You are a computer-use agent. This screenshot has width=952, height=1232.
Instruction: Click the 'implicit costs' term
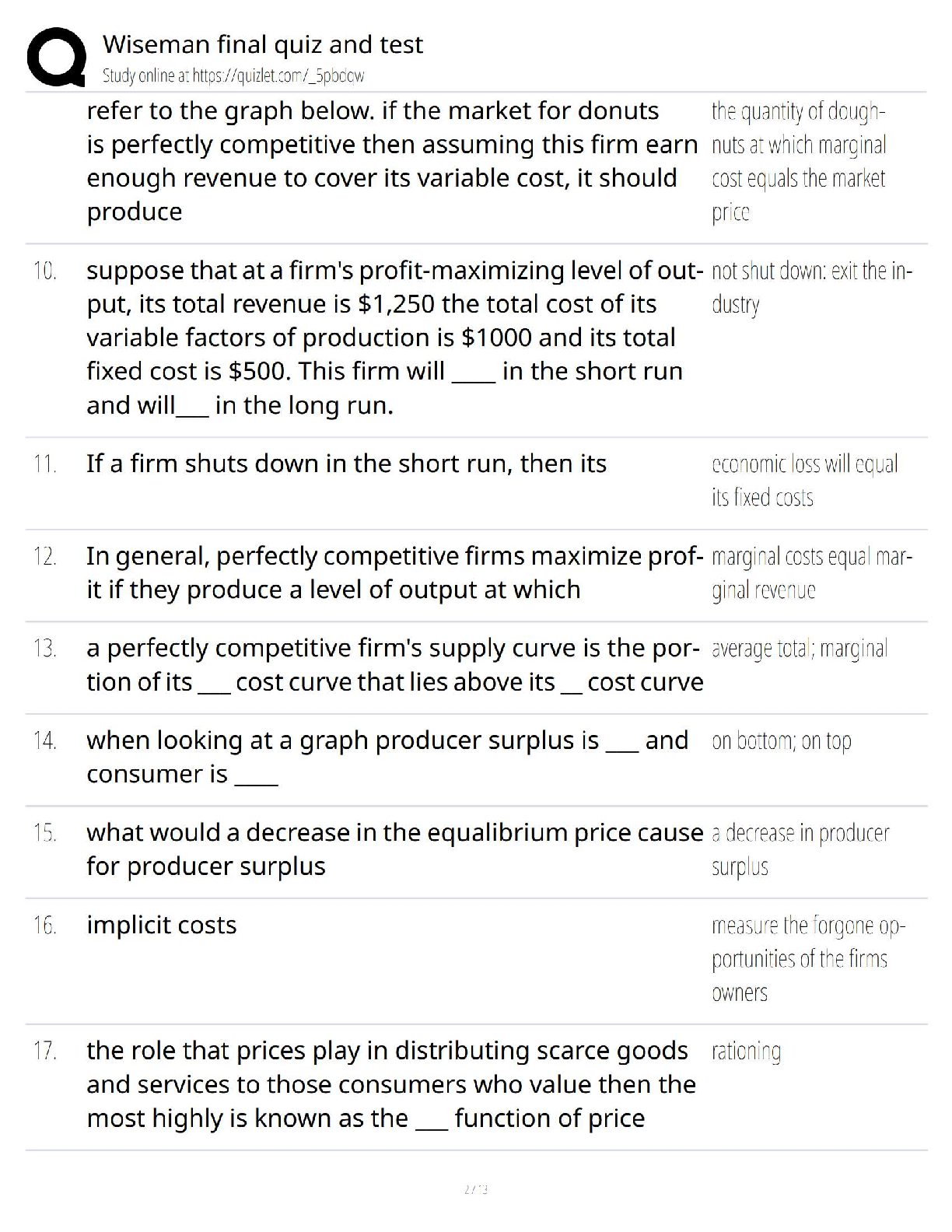click(162, 925)
